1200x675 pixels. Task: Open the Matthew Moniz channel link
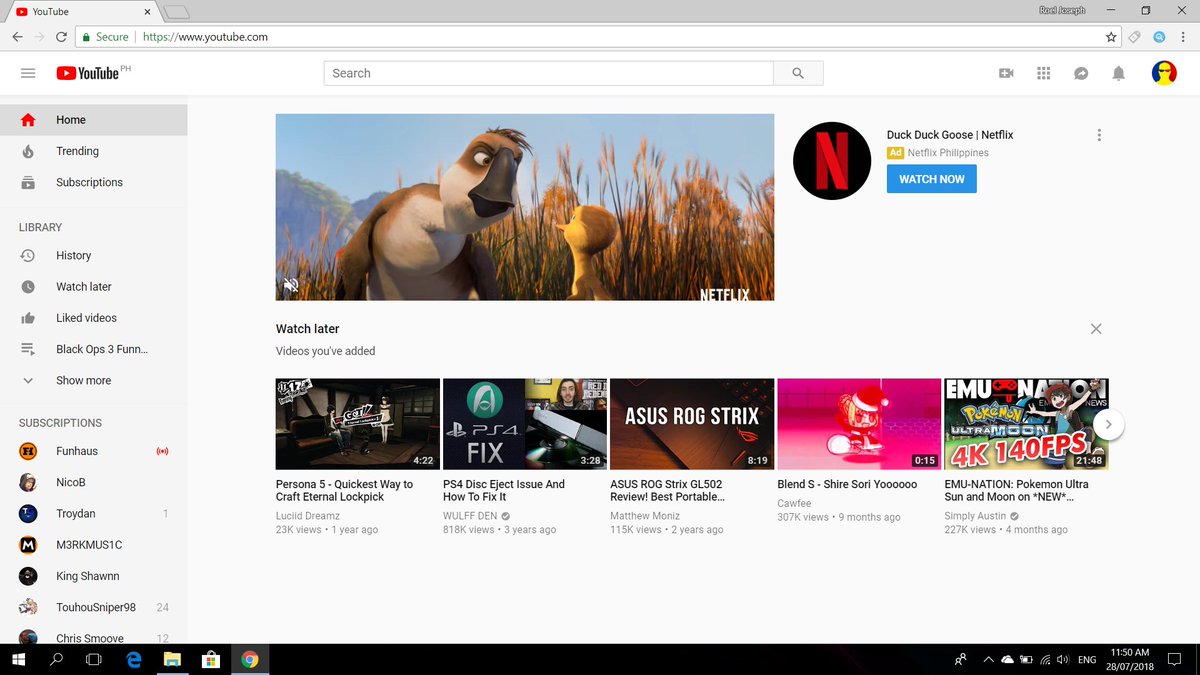click(x=645, y=516)
